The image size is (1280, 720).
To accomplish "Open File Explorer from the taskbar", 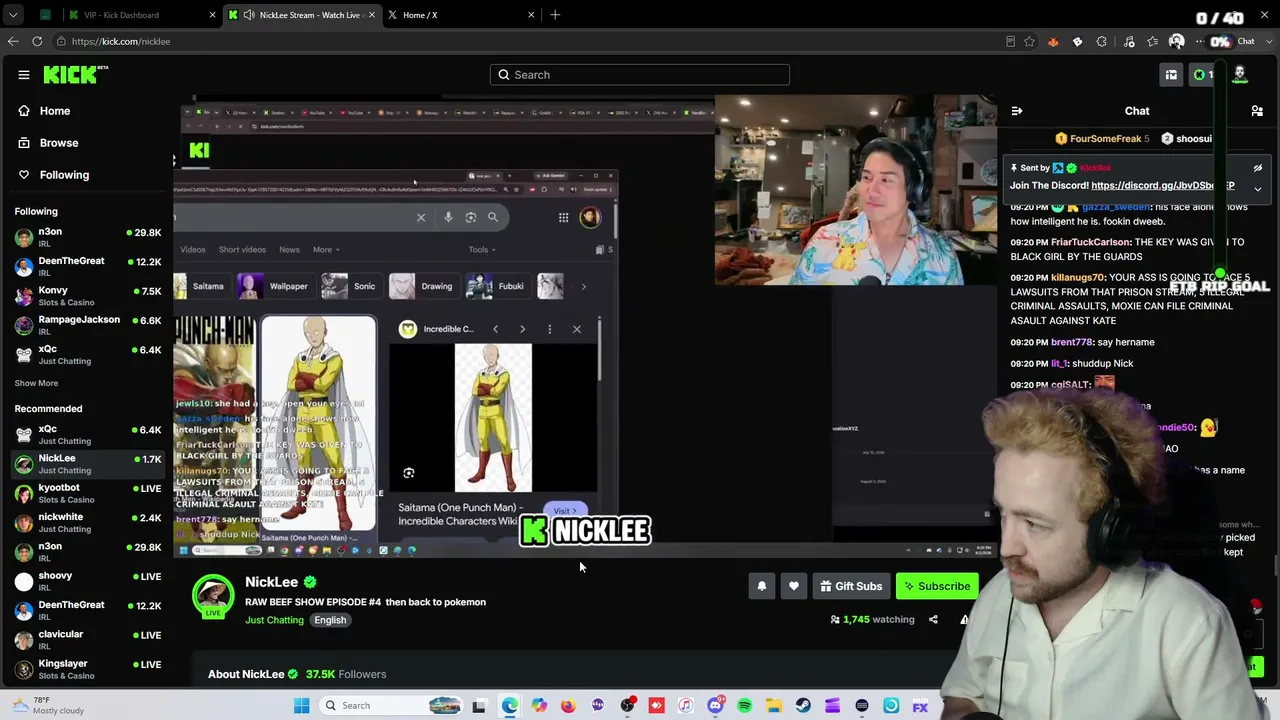I will (x=773, y=706).
